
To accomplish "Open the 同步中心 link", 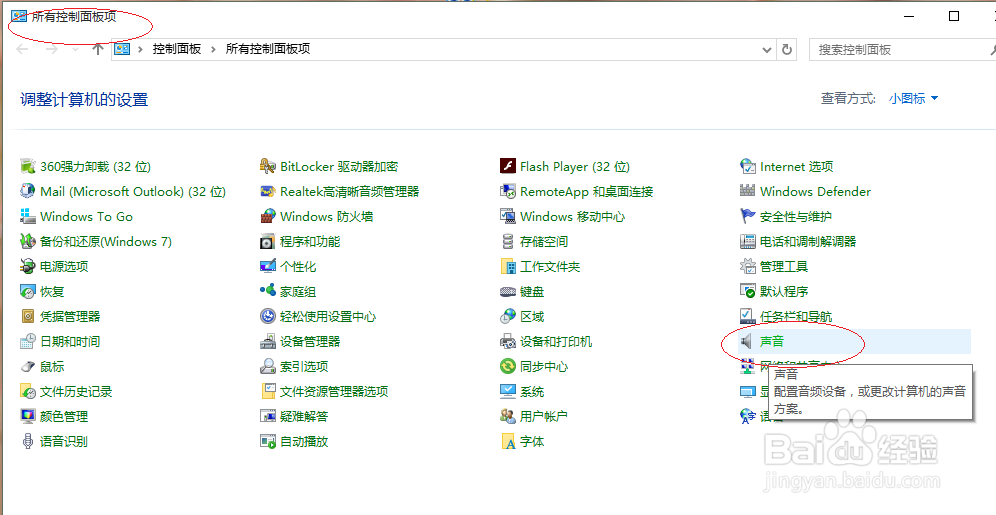I will tap(544, 366).
